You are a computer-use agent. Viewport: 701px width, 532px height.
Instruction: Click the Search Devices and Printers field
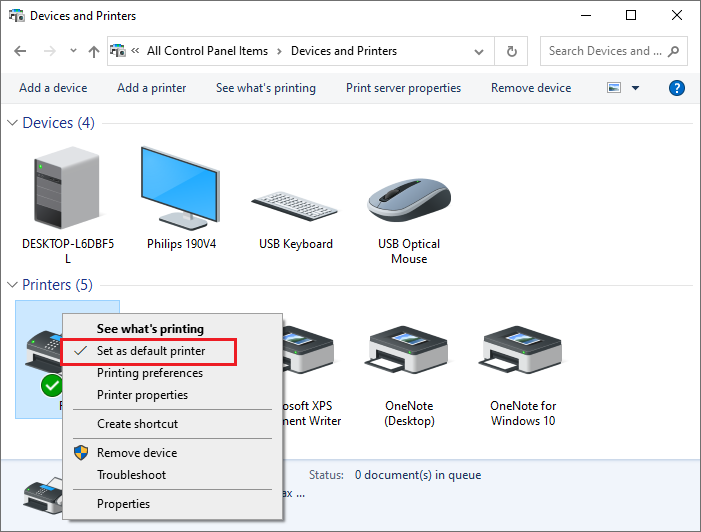click(604, 51)
